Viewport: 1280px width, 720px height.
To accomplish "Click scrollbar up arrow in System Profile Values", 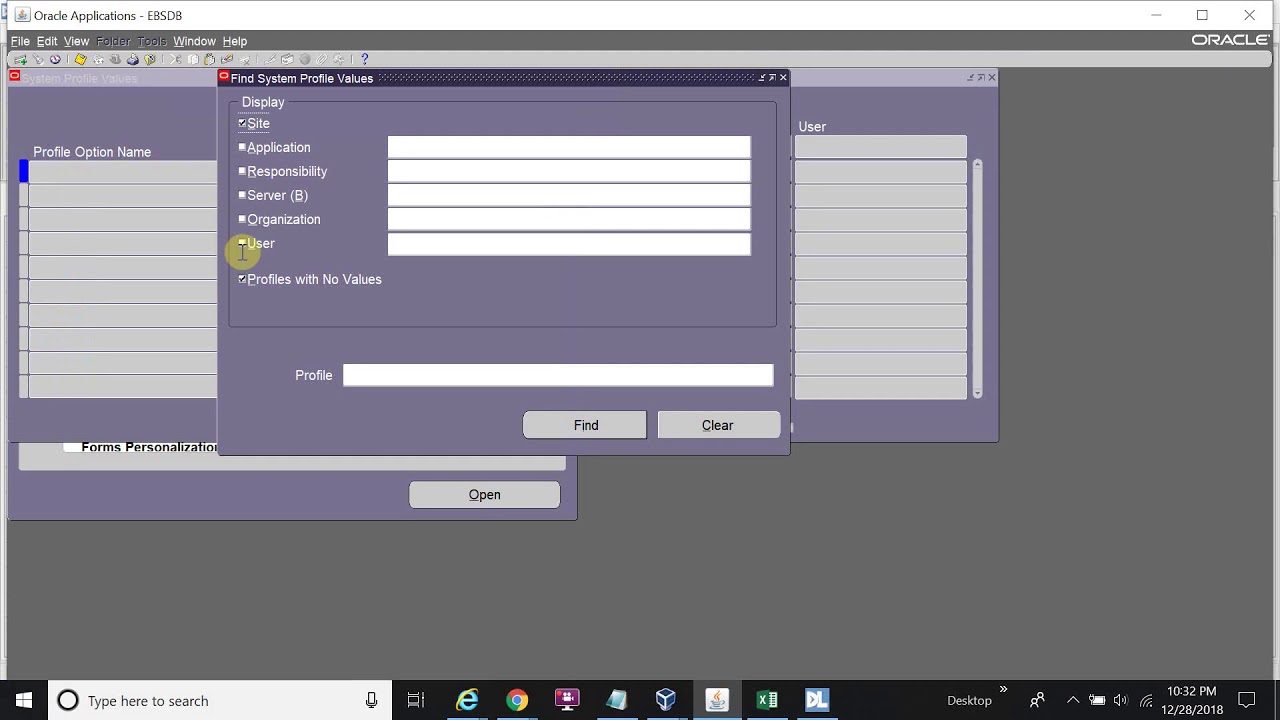I will click(x=977, y=164).
